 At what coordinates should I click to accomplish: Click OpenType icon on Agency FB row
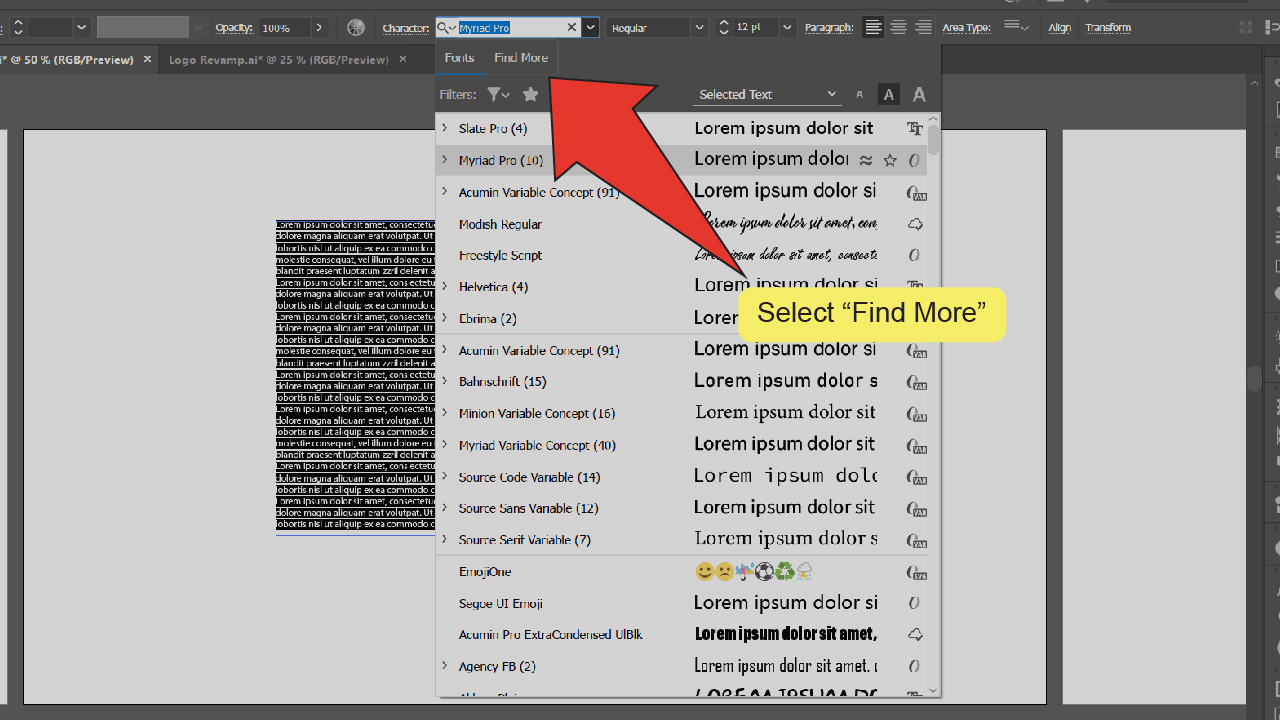(914, 667)
